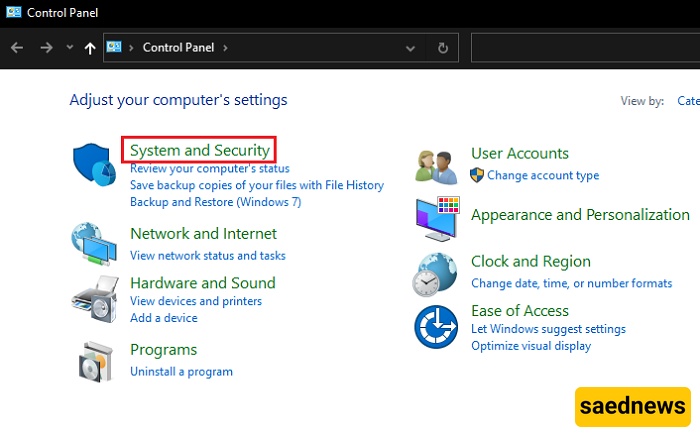Click Change date, time, or number formats

point(571,283)
